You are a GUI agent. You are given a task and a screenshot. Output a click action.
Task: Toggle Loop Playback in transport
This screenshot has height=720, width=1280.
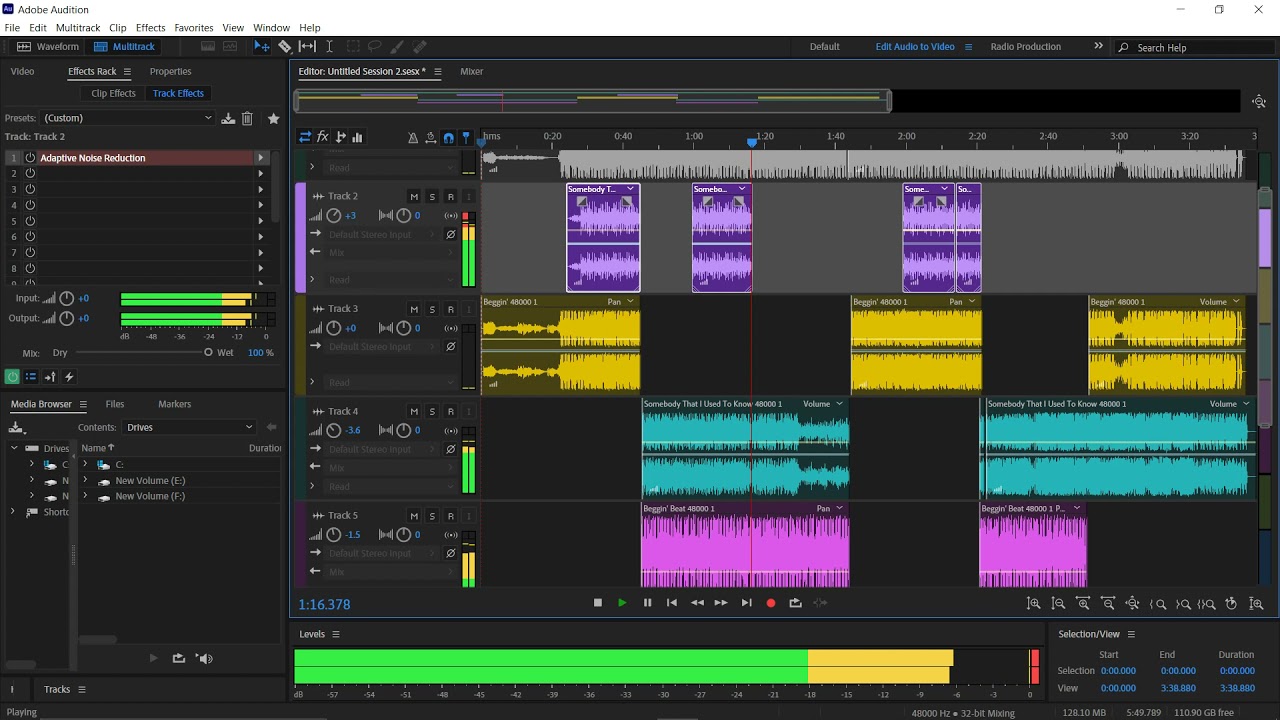pyautogui.click(x=795, y=603)
